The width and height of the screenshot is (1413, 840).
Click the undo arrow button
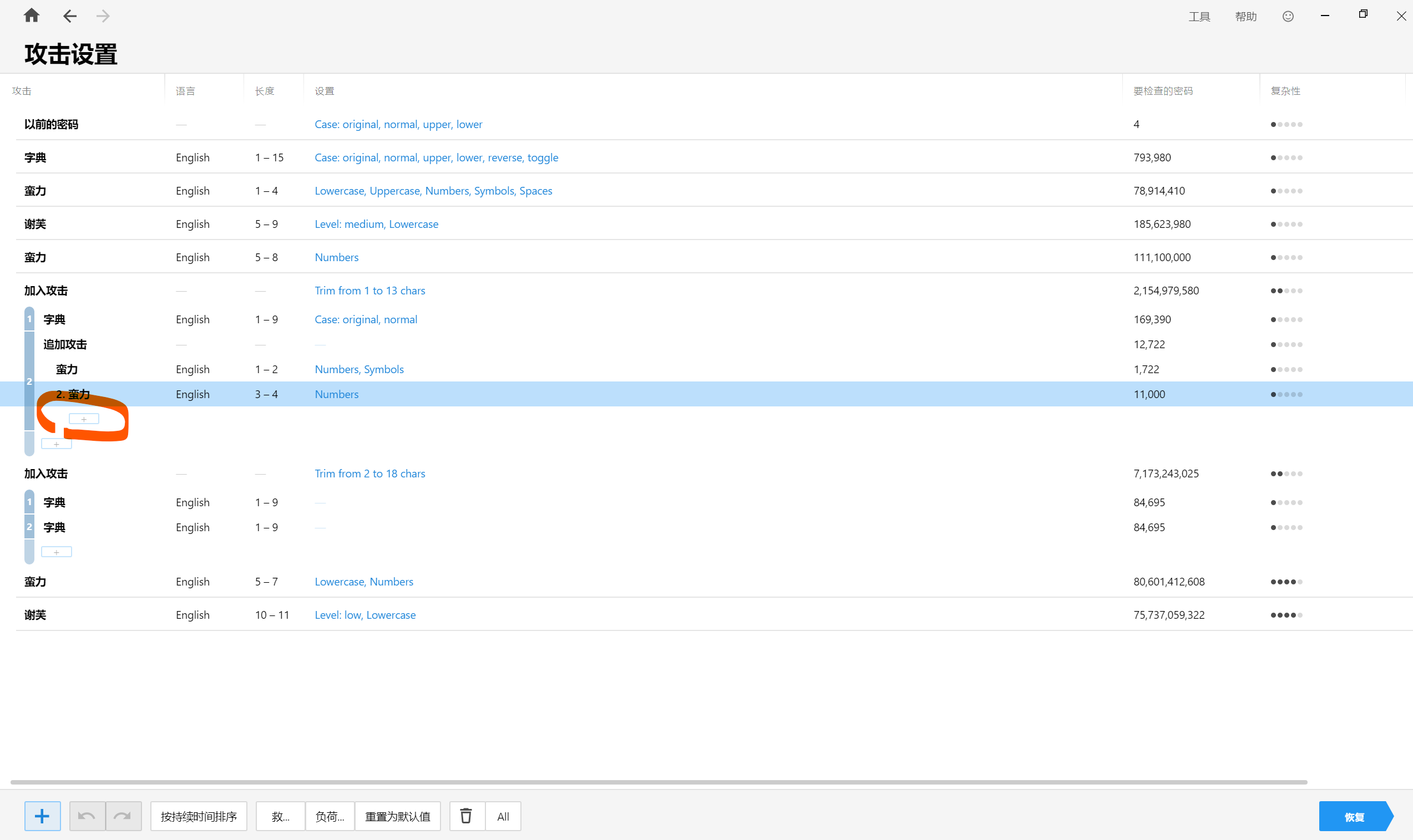coord(87,816)
